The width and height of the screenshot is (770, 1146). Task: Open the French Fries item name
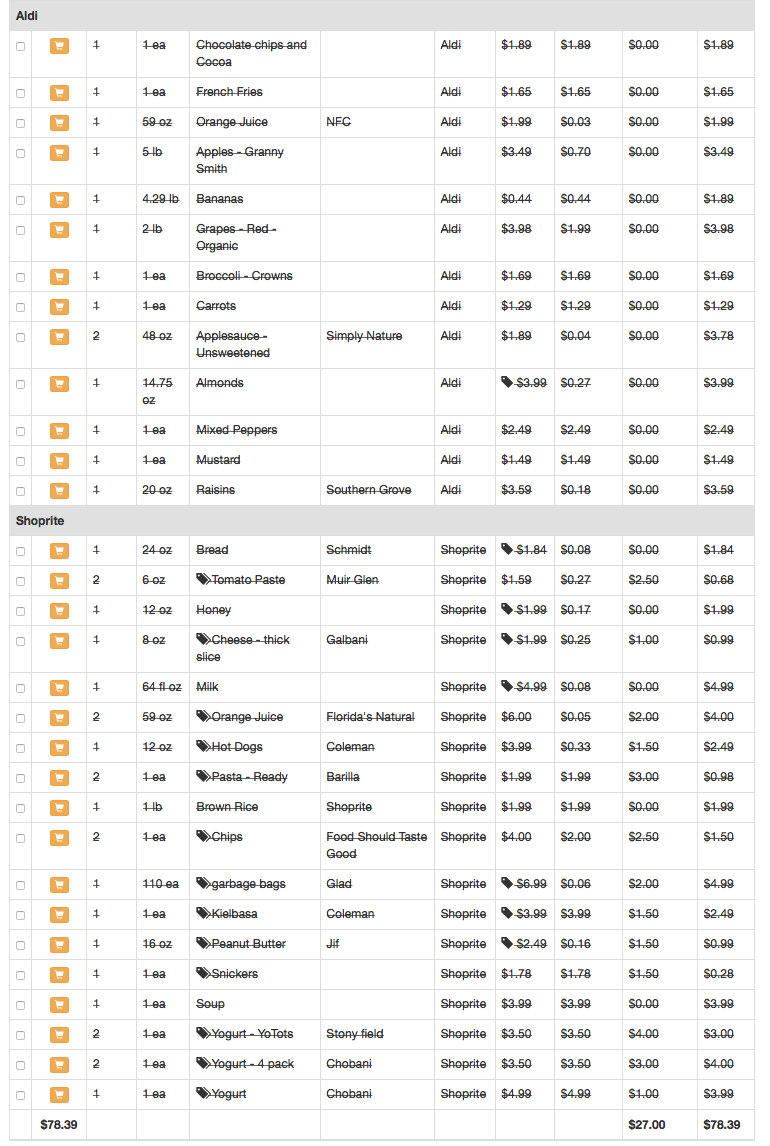coord(229,92)
